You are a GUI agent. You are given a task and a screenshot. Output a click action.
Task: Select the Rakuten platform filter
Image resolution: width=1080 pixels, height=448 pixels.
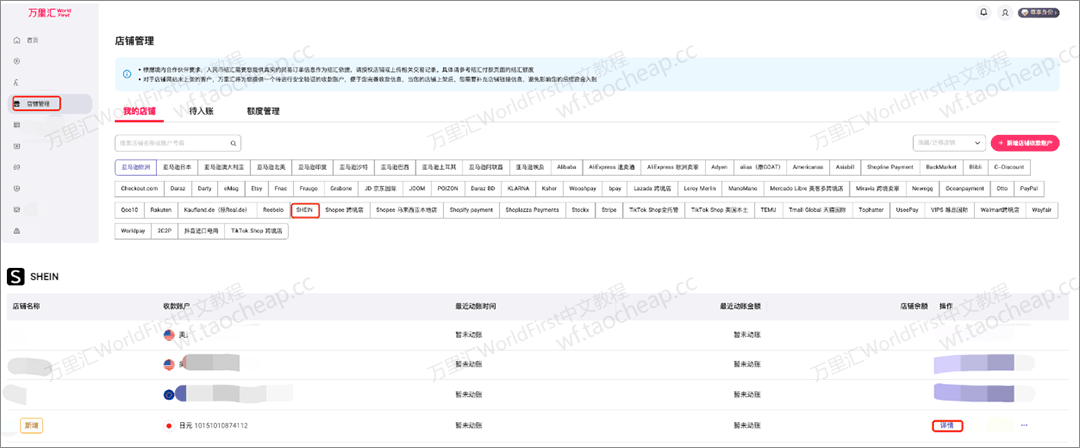[161, 209]
